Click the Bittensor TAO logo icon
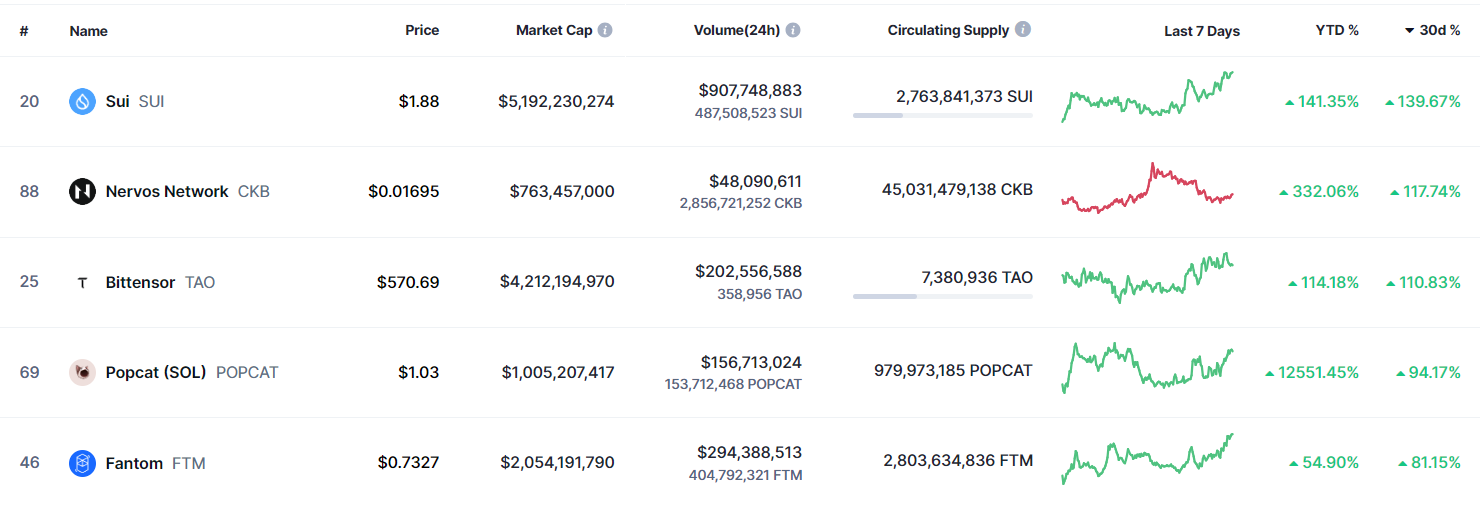The height and width of the screenshot is (508, 1480). pos(82,282)
